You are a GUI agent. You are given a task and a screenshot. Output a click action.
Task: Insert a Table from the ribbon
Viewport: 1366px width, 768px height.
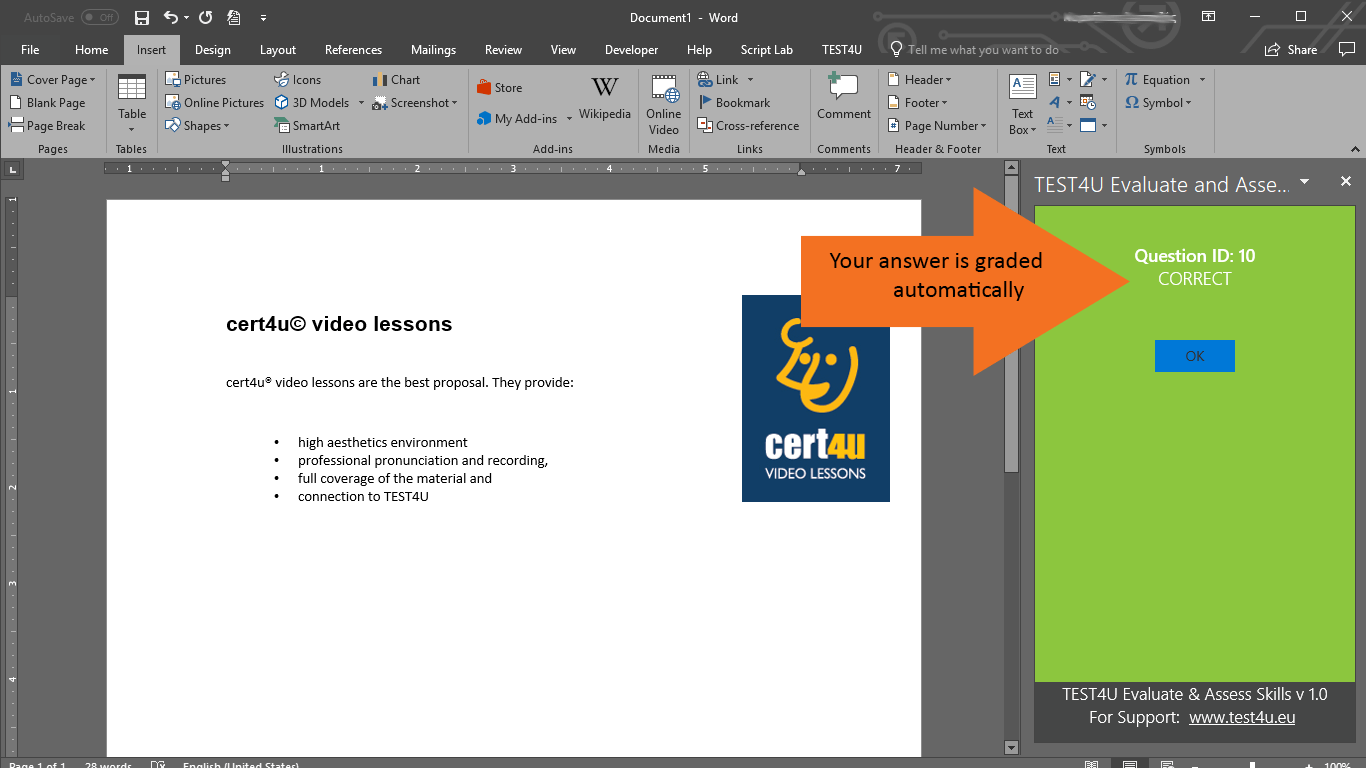(132, 104)
